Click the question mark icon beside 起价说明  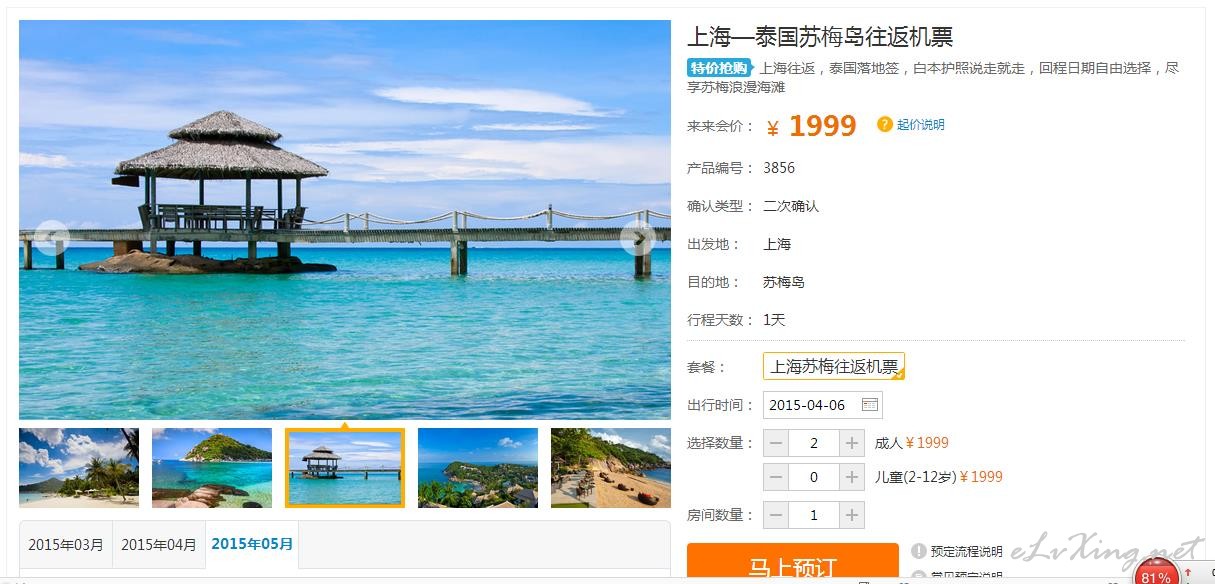pyautogui.click(x=884, y=124)
